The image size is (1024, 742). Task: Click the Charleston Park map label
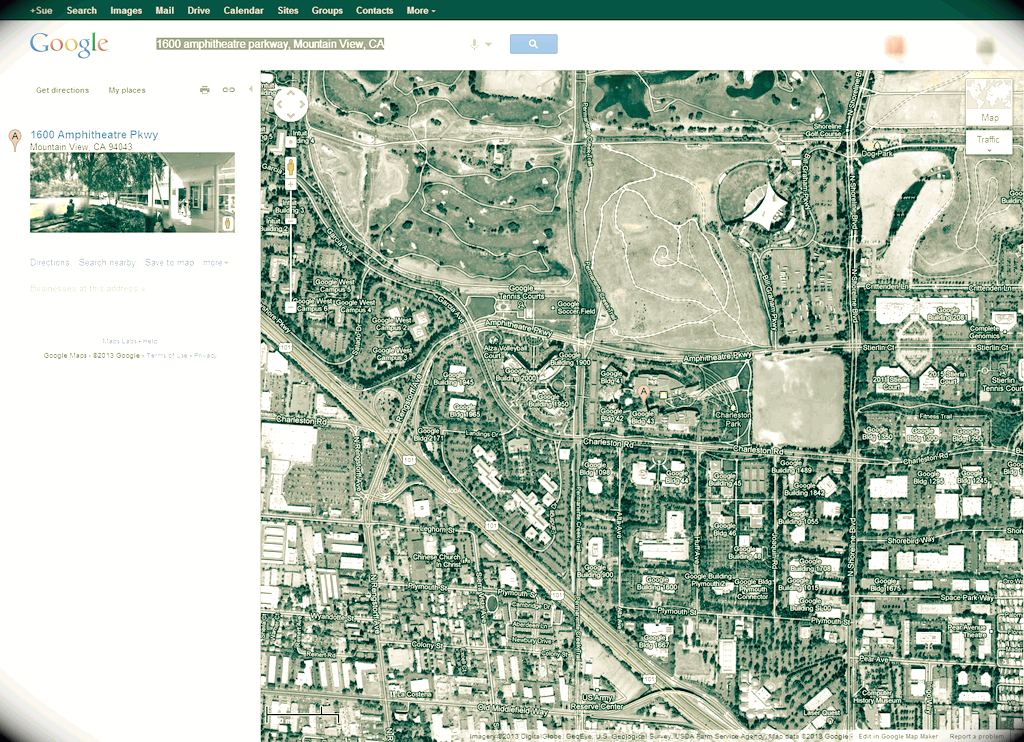[733, 419]
